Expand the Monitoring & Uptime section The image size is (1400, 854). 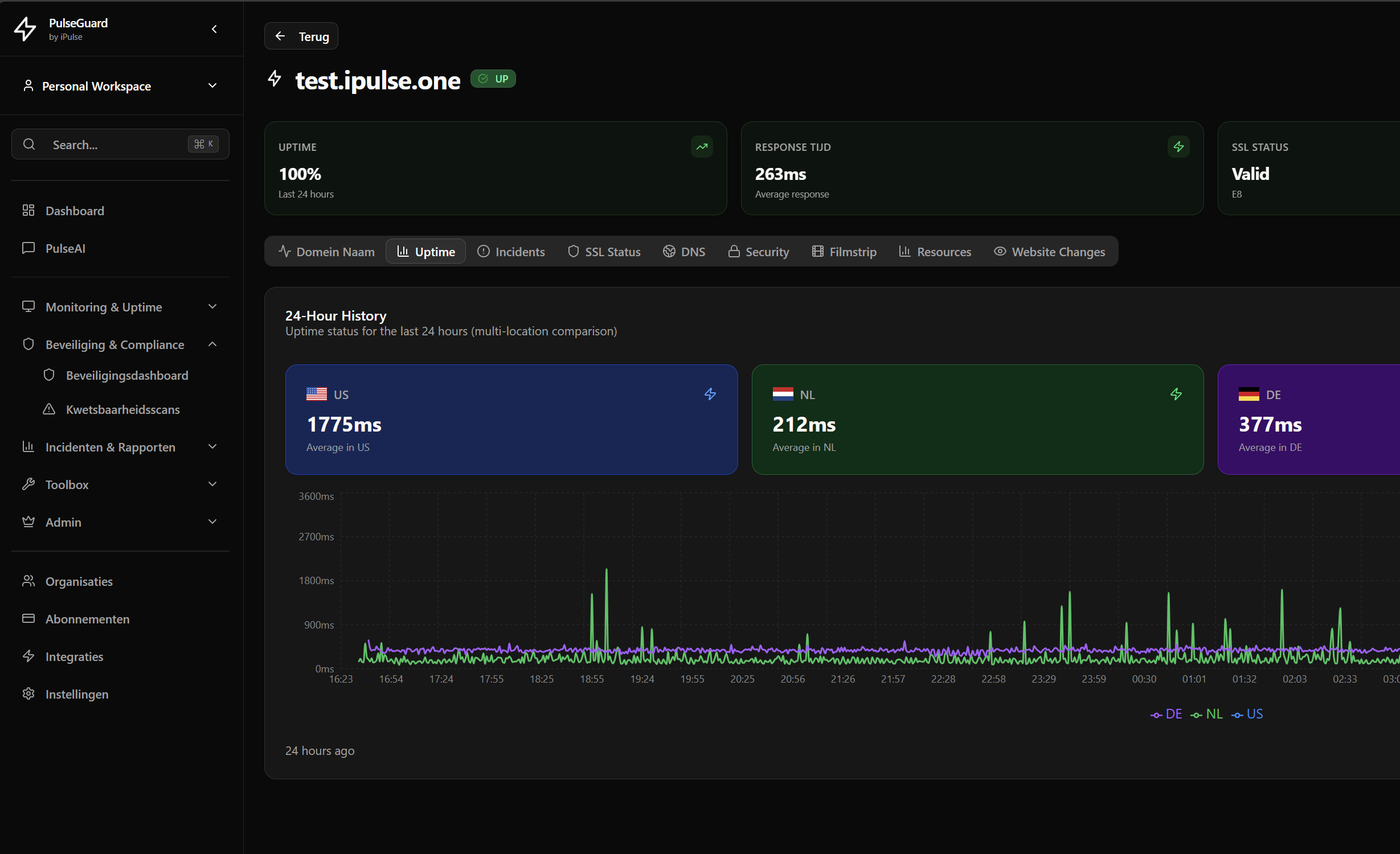[x=121, y=307]
